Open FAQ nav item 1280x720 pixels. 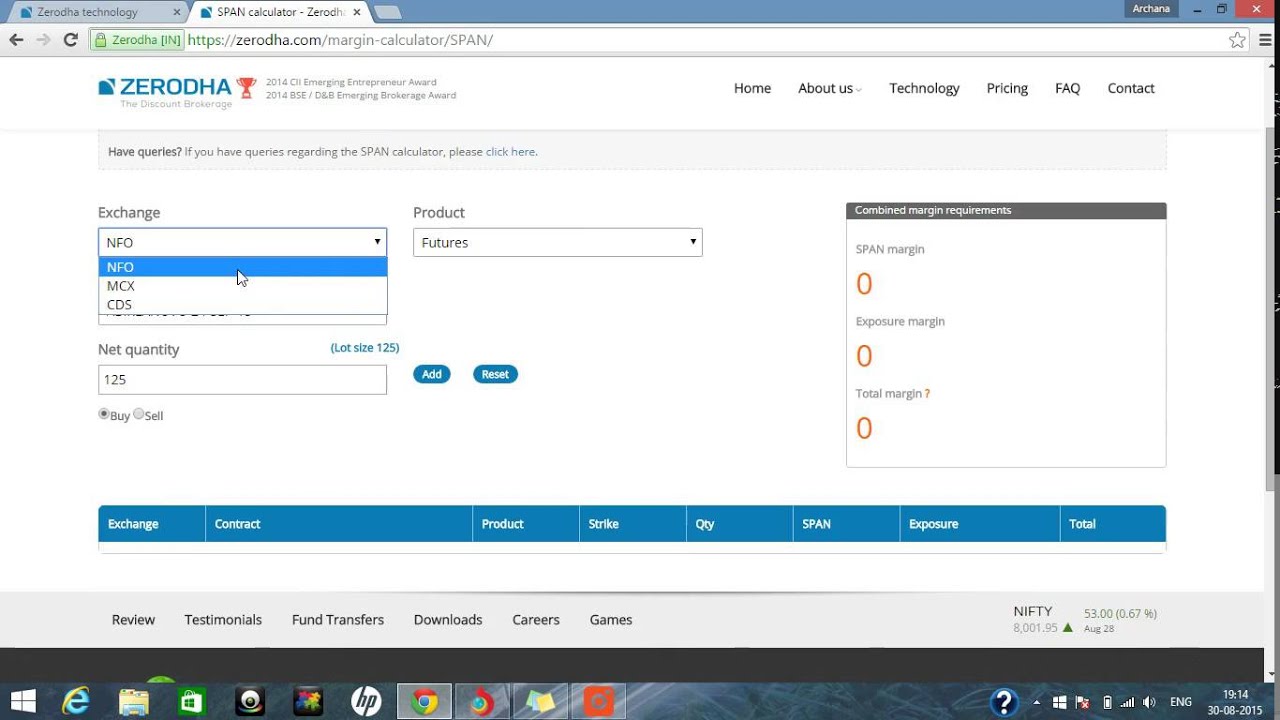coord(1067,88)
